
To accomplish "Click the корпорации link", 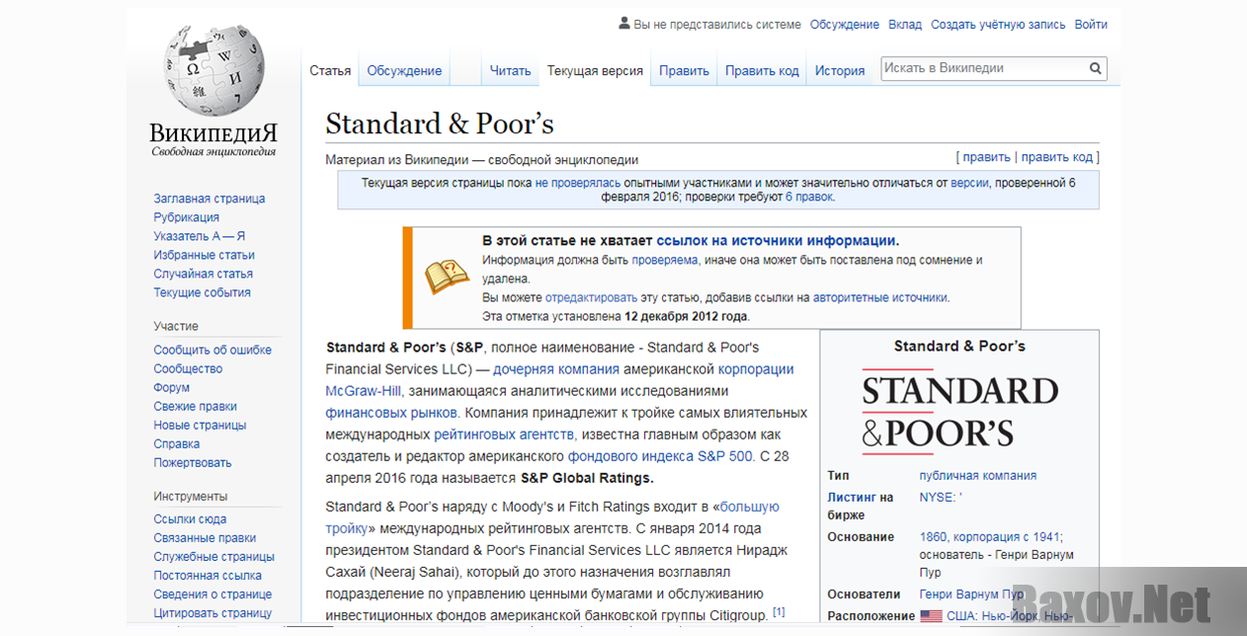I will click(756, 369).
